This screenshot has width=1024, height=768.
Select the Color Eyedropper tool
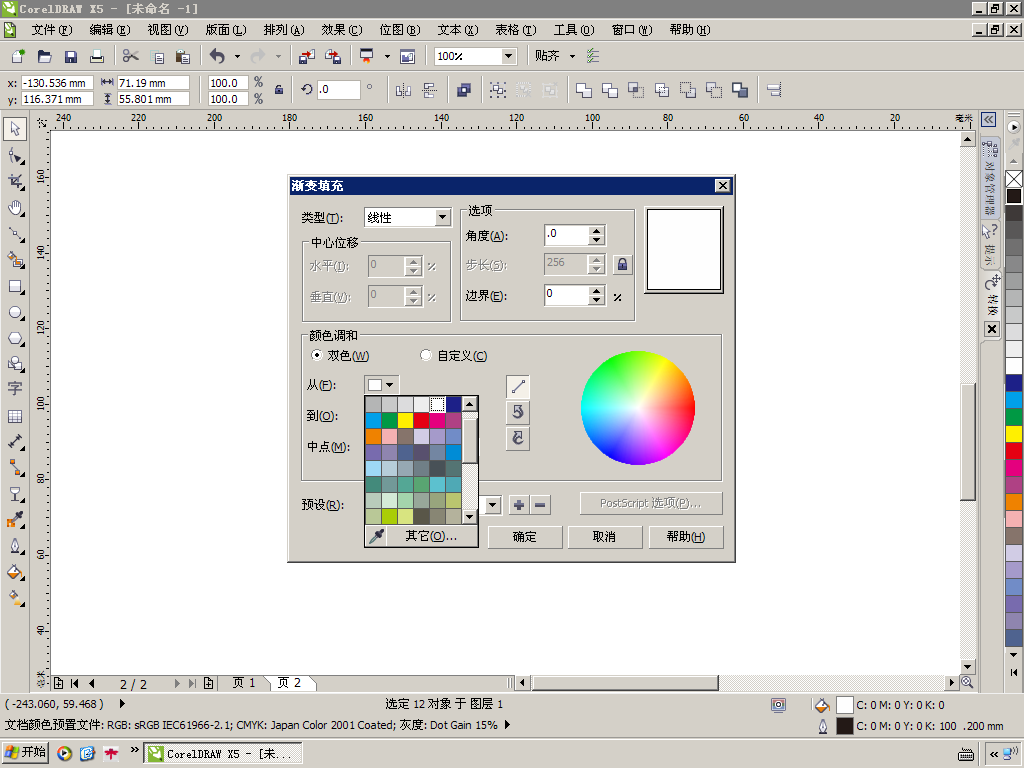(15, 520)
